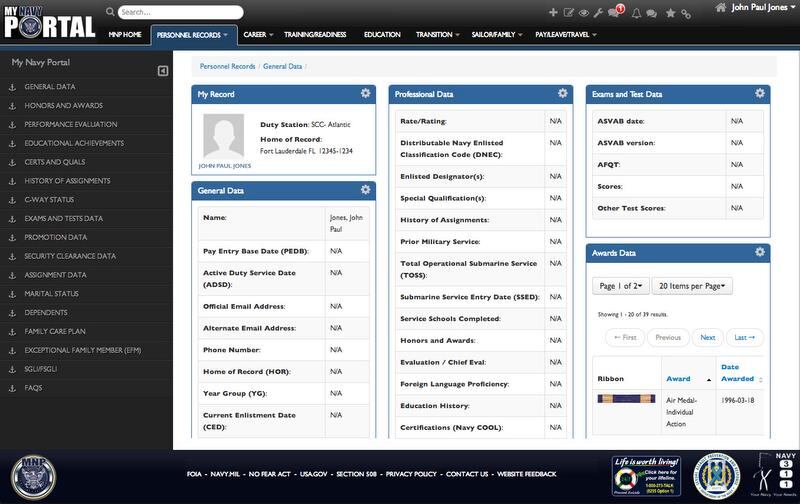
Task: Click Last in awards pagination
Action: click(x=744, y=338)
